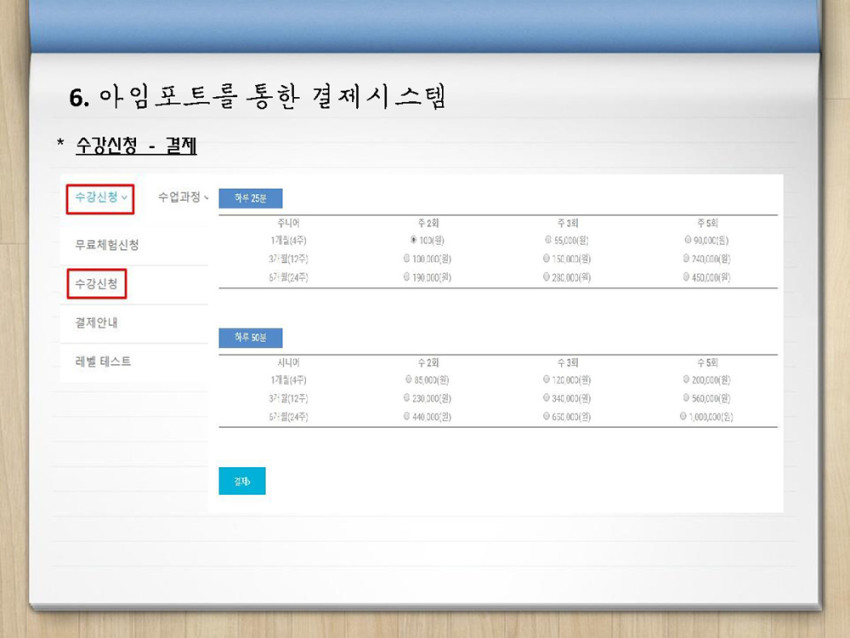Click 주 5회 header in junior table
The image size is (850, 638).
707,223
